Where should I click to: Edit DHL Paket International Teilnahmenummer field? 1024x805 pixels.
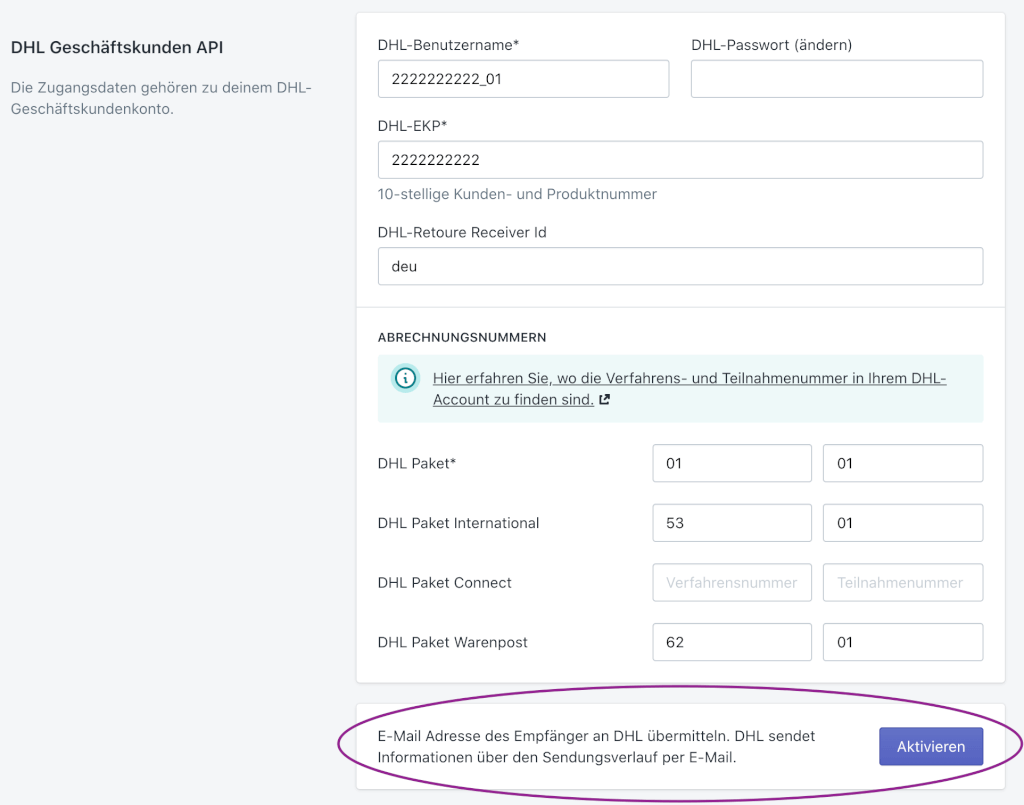click(903, 523)
